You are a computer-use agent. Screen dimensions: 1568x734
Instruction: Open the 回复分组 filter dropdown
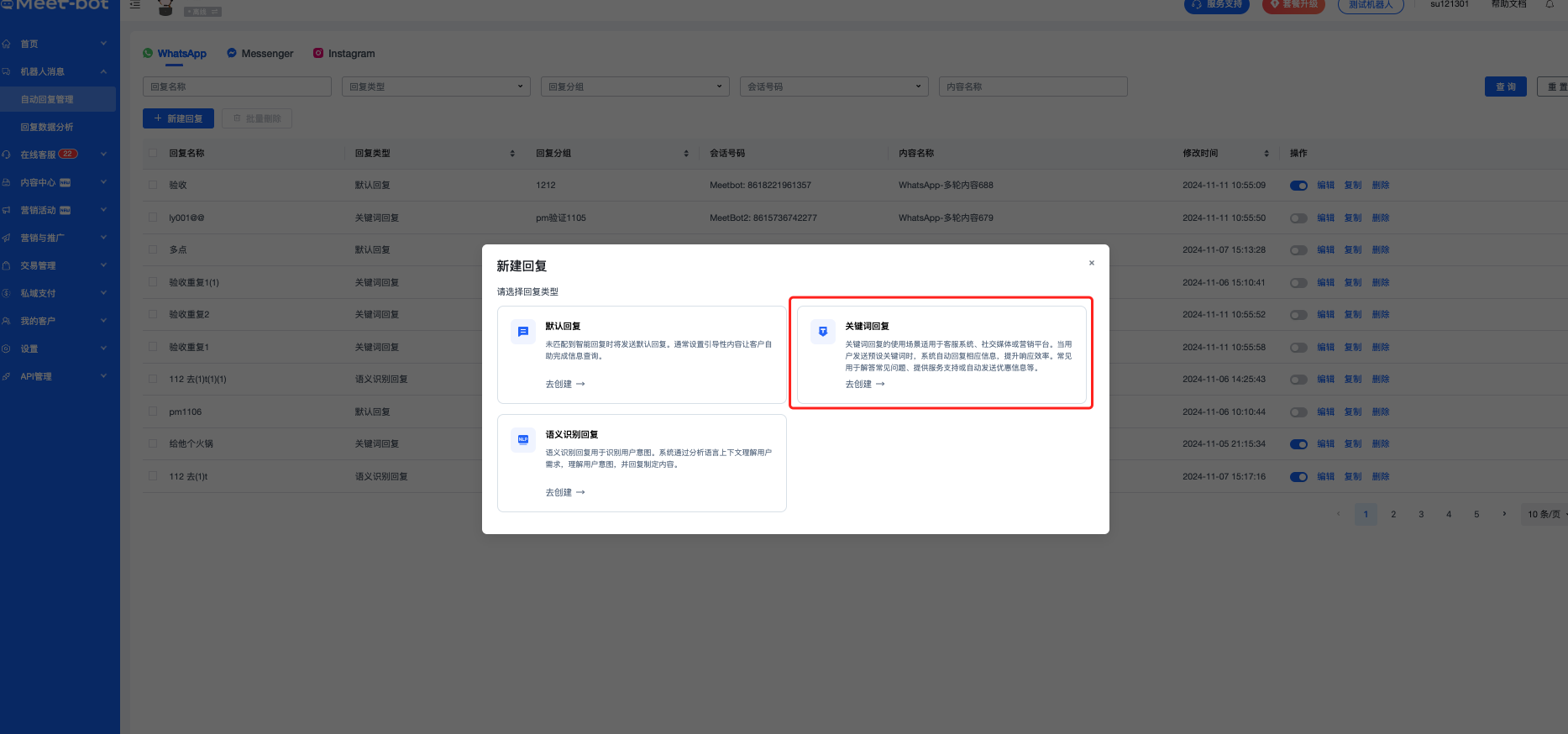click(635, 87)
